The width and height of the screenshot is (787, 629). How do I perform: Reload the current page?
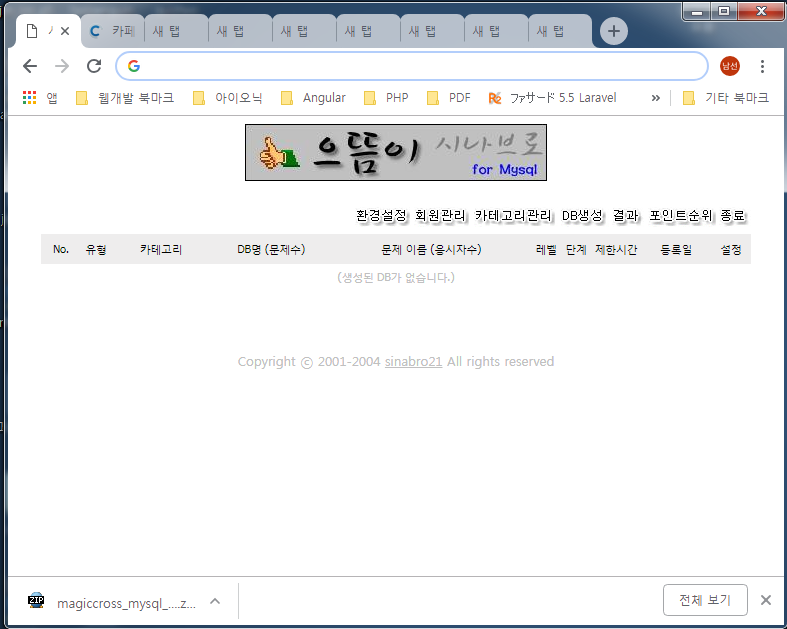[94, 66]
